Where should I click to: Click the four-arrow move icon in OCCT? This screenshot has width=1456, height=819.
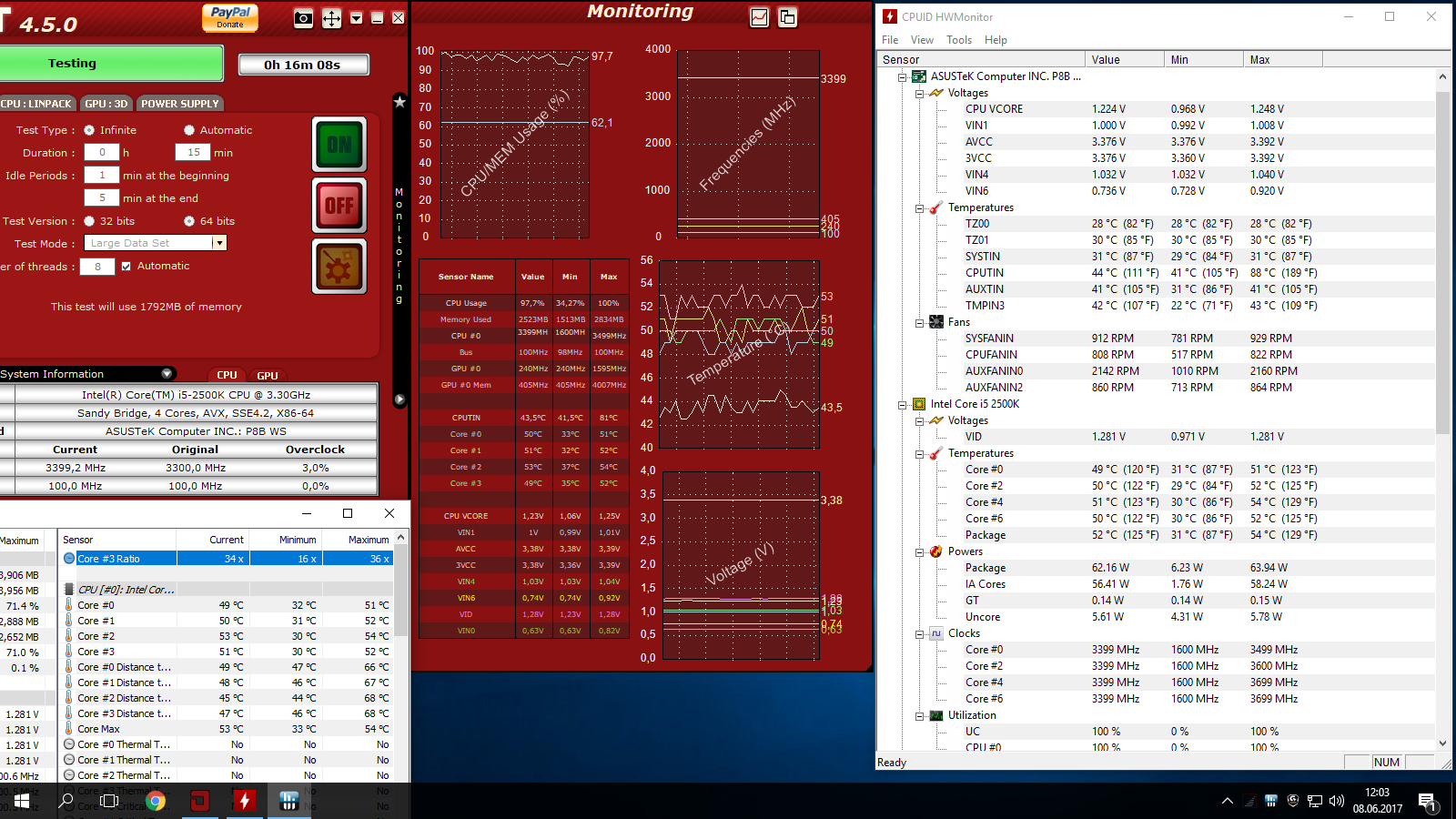tap(332, 18)
